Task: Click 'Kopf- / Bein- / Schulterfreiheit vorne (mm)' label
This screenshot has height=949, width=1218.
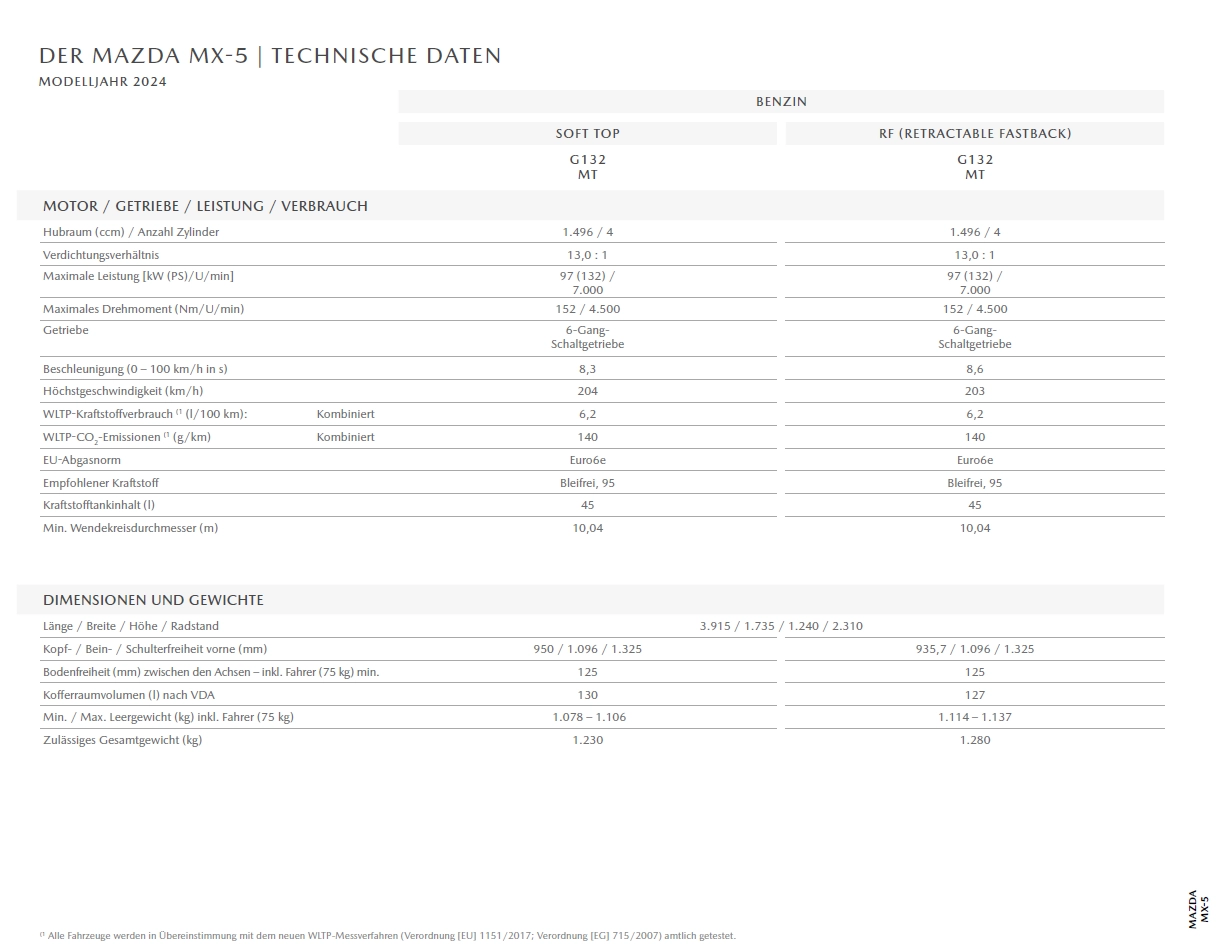Action: pyautogui.click(x=155, y=649)
